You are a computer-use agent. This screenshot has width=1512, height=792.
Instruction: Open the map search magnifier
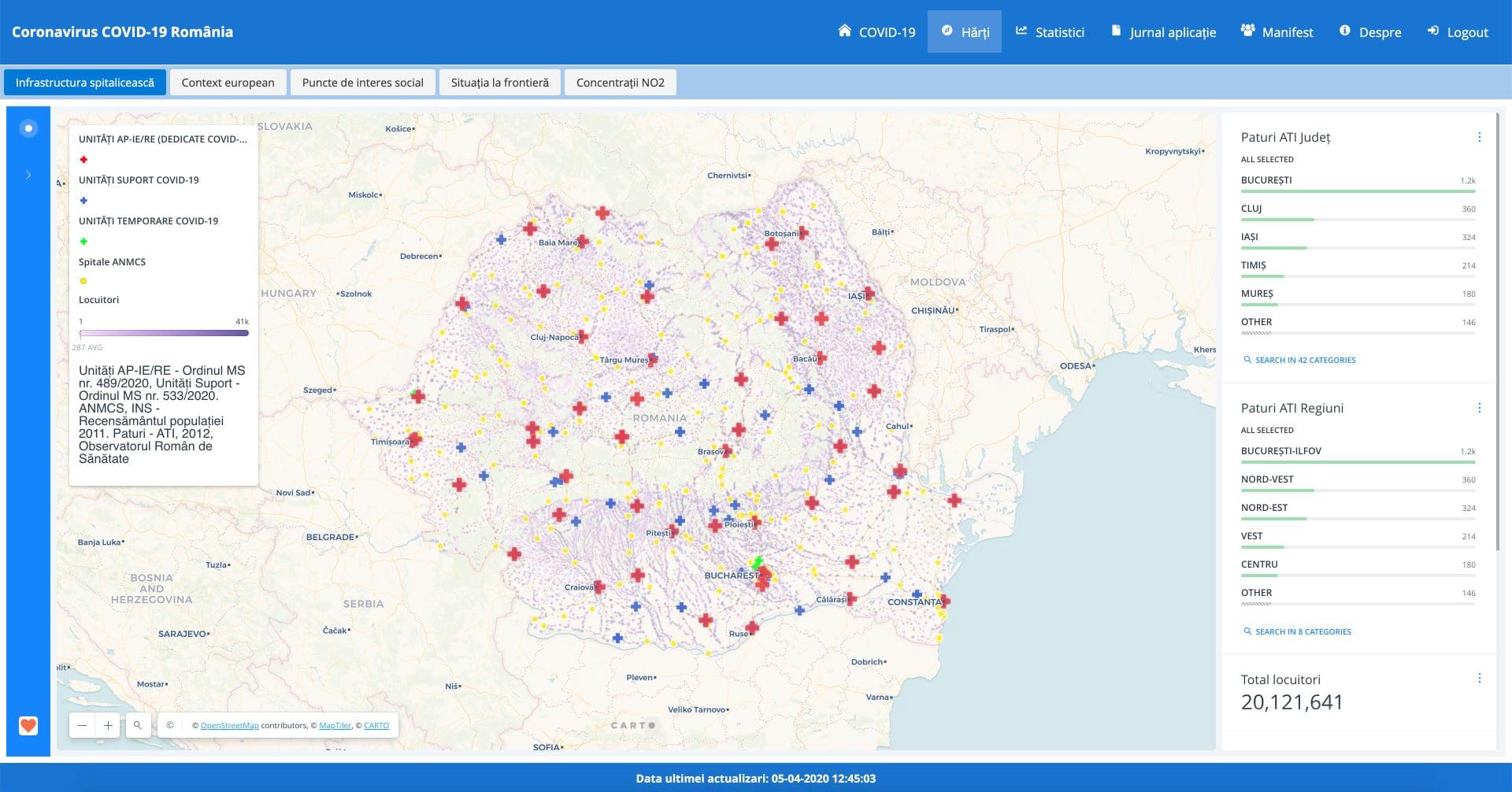pos(137,725)
